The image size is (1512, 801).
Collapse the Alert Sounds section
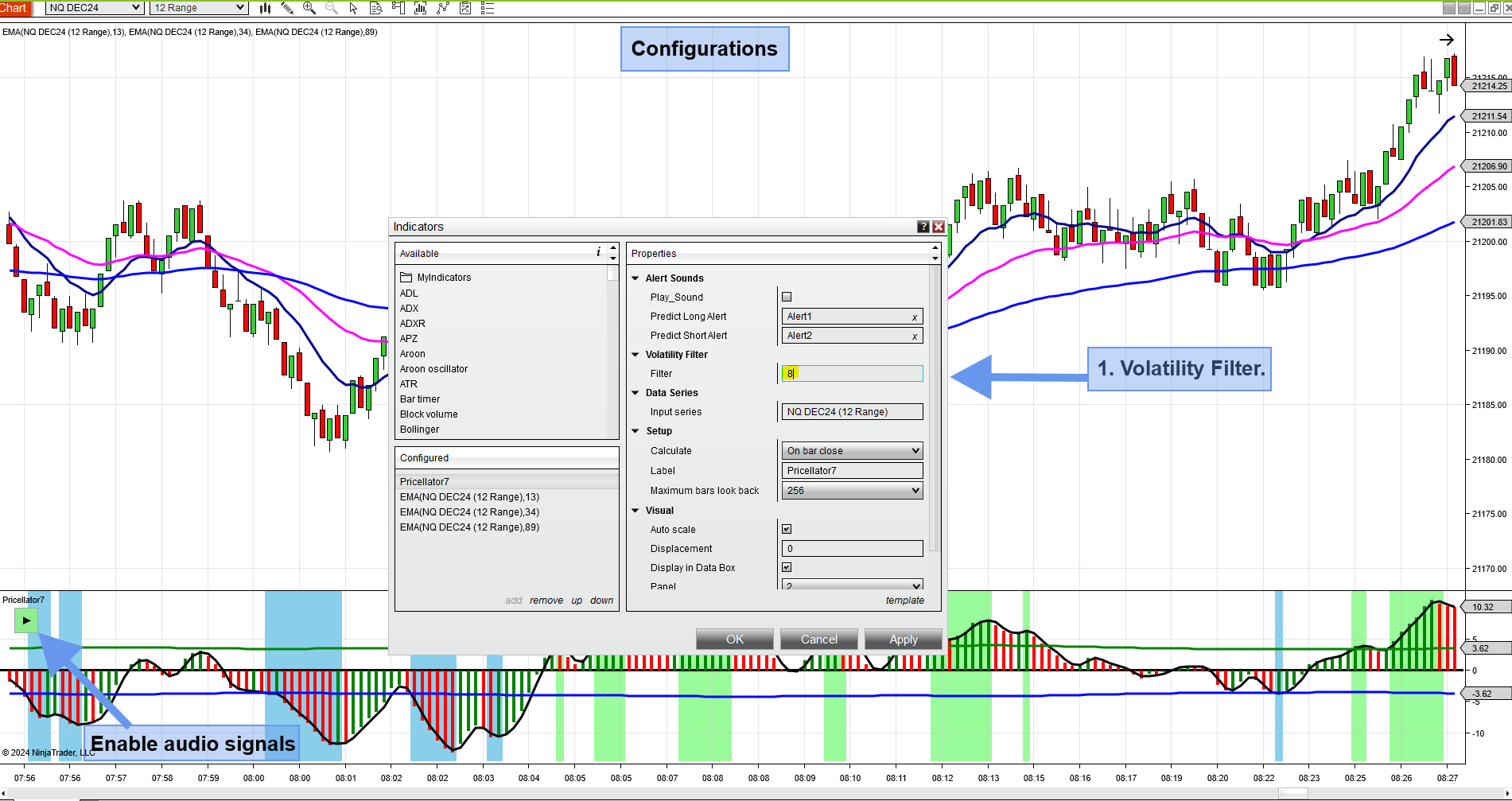(636, 278)
